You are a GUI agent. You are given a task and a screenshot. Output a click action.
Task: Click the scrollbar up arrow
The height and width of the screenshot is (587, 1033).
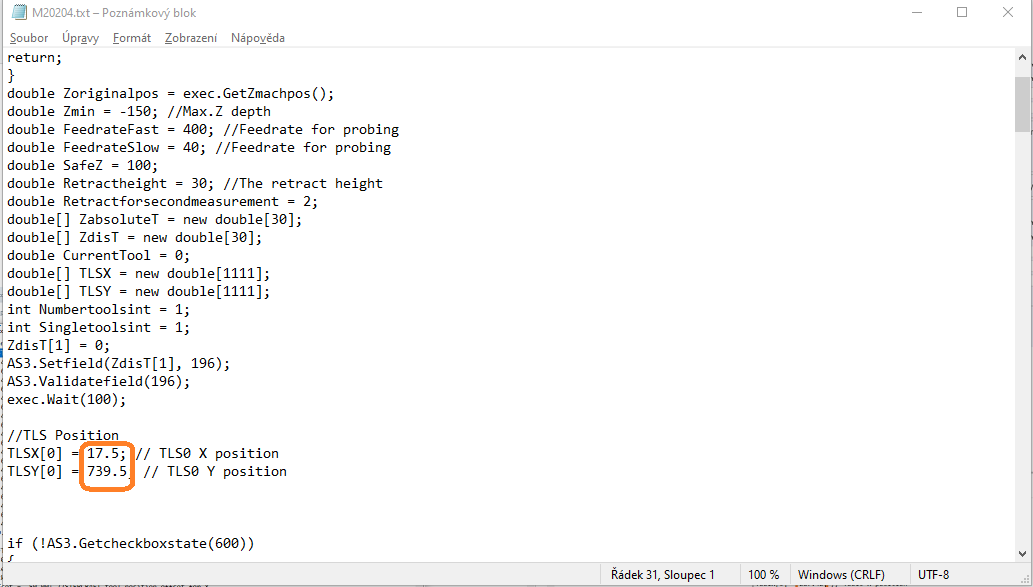pyautogui.click(x=1022, y=58)
